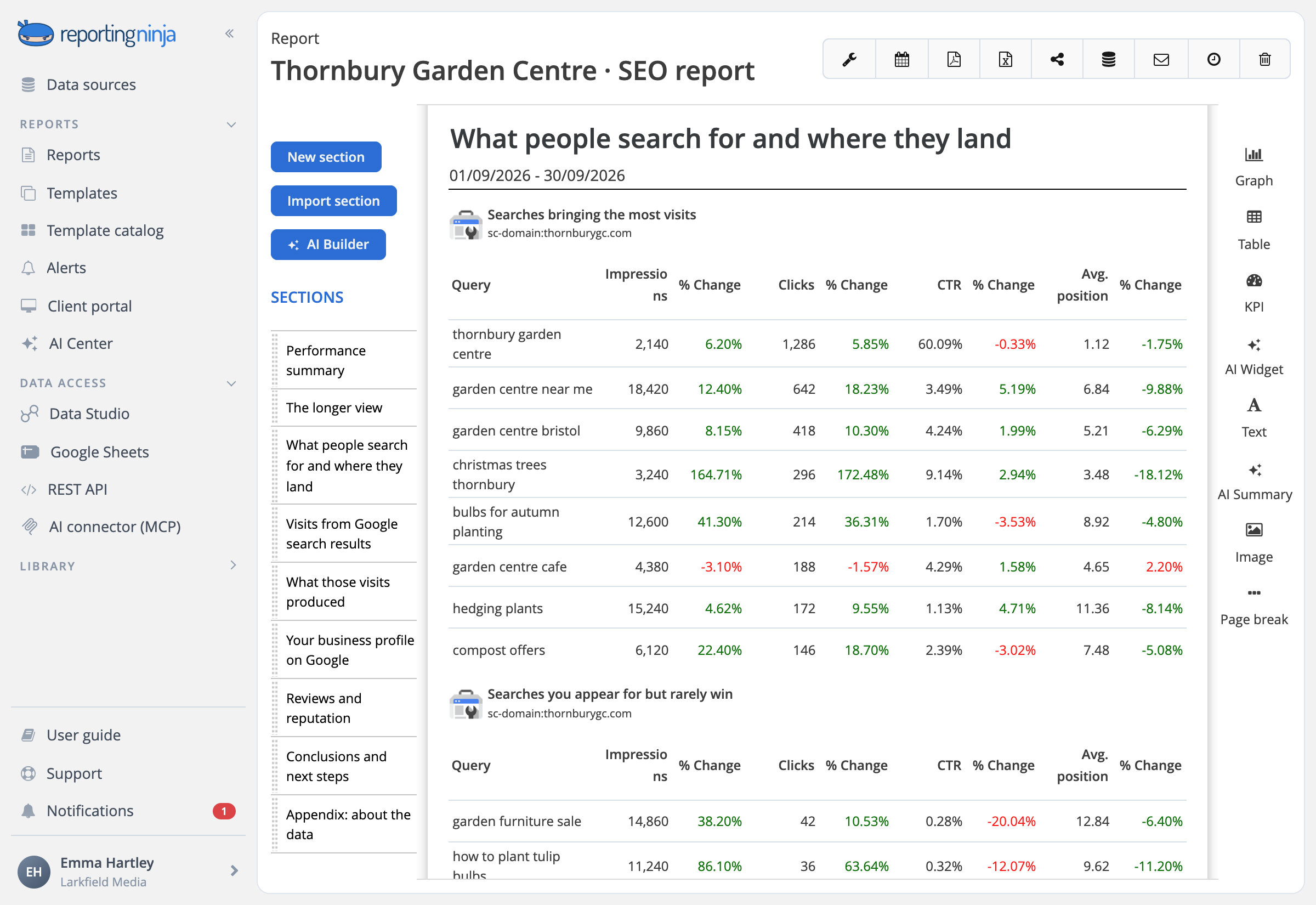
Task: Collapse the DATA ACCESS menu group
Action: (231, 383)
